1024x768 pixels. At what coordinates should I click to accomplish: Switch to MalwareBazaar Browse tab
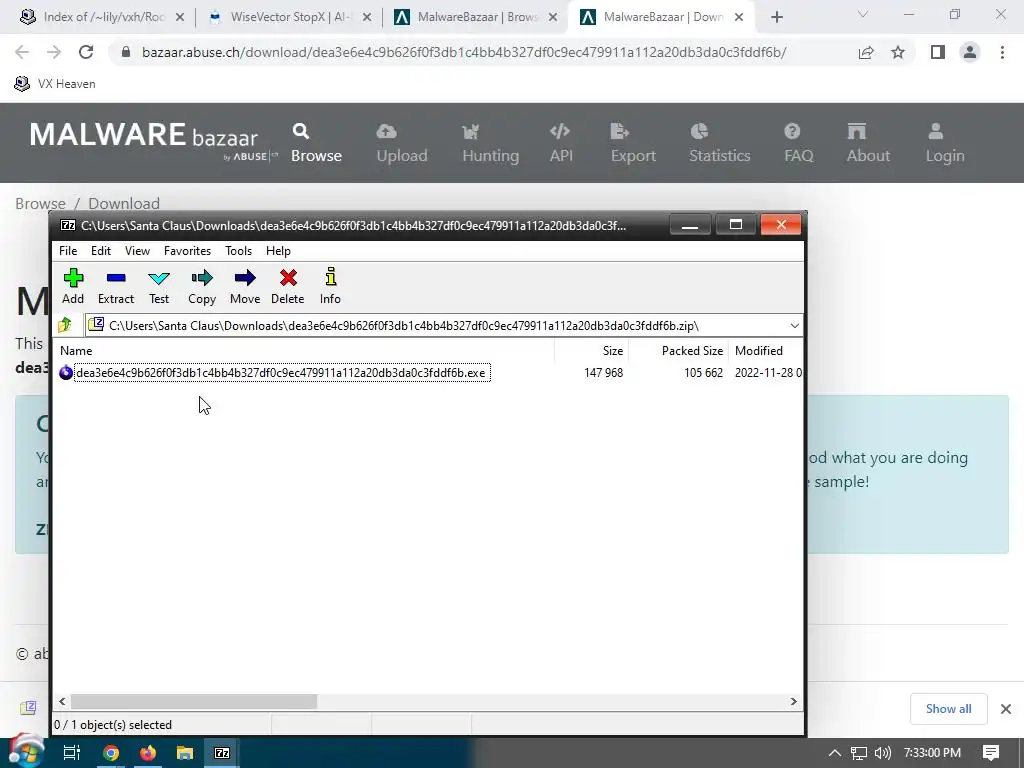pyautogui.click(x=476, y=17)
